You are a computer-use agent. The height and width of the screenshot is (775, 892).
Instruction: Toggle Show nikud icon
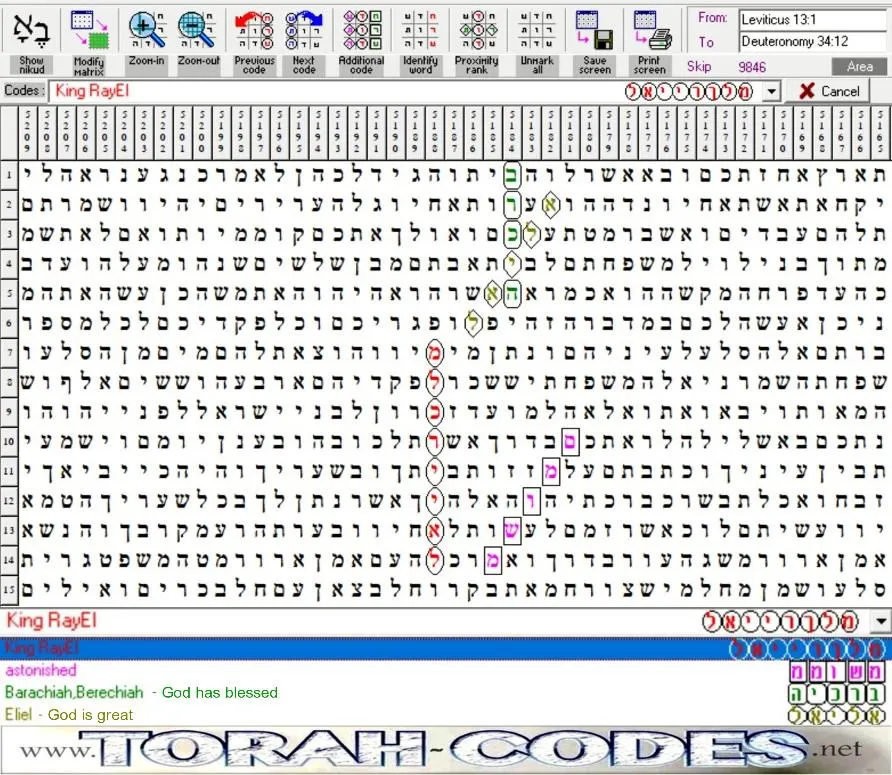point(31,42)
